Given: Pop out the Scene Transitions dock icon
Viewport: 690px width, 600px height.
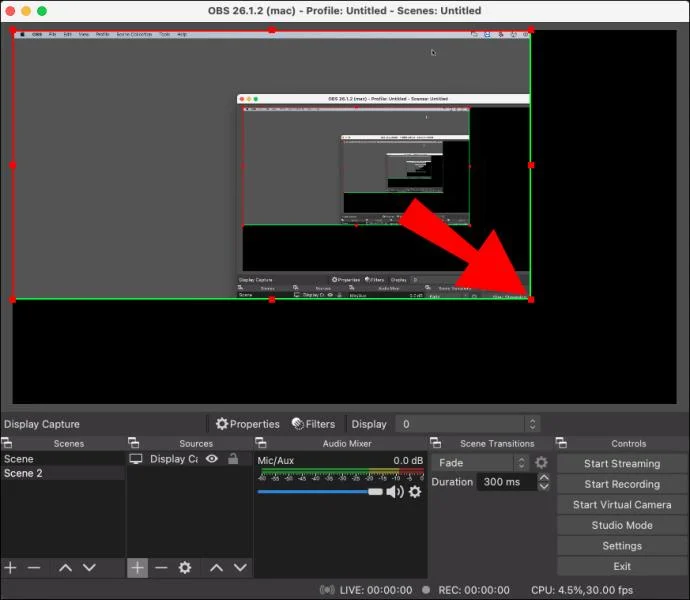Looking at the screenshot, I should pyautogui.click(x=435, y=442).
